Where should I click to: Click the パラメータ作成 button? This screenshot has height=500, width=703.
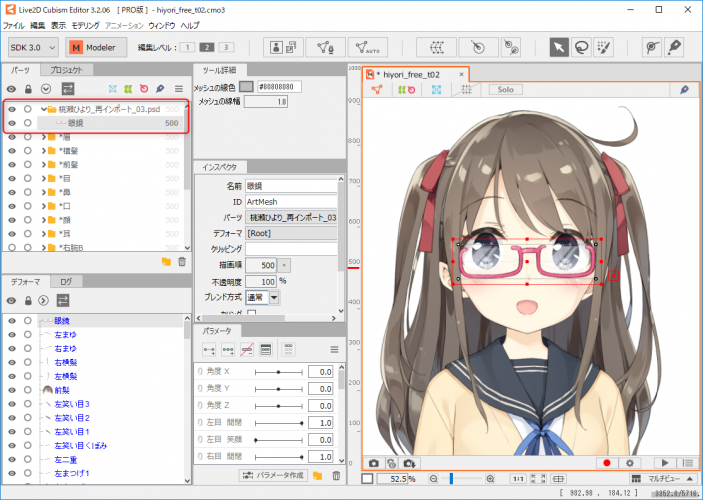click(276, 475)
